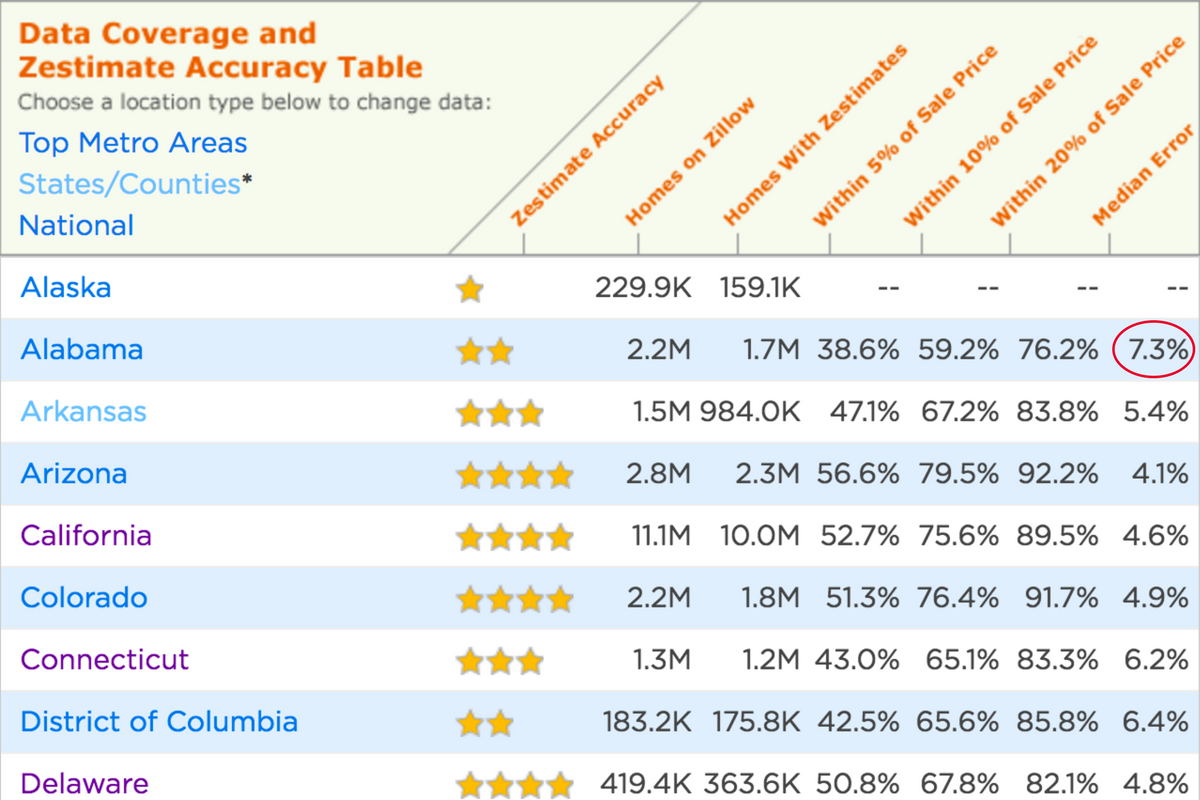Click the Median Error column header
Screen dimensions: 1200x800
point(1144,175)
